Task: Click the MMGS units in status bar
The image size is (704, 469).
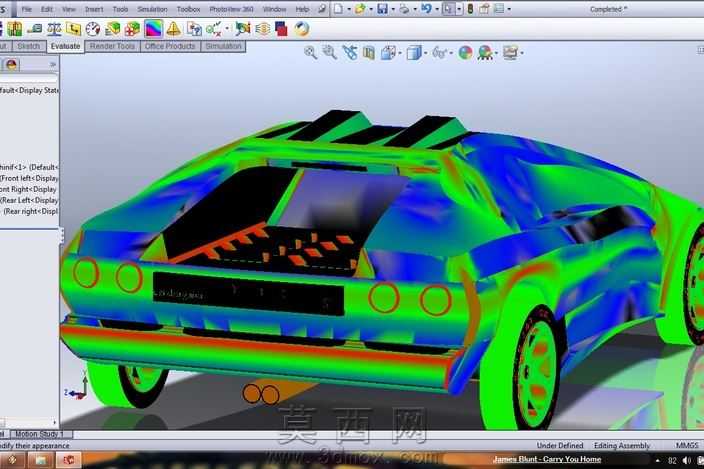Action: coord(687,445)
